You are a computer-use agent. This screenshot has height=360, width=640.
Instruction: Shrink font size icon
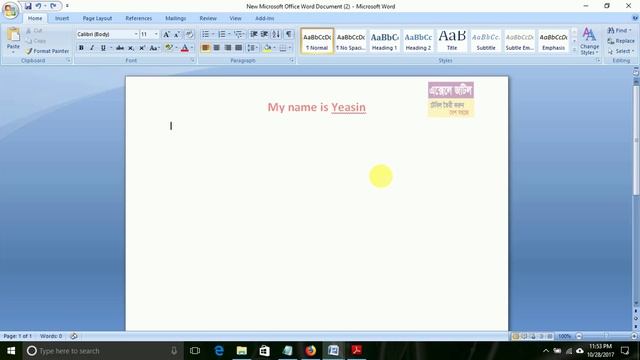pyautogui.click(x=177, y=34)
